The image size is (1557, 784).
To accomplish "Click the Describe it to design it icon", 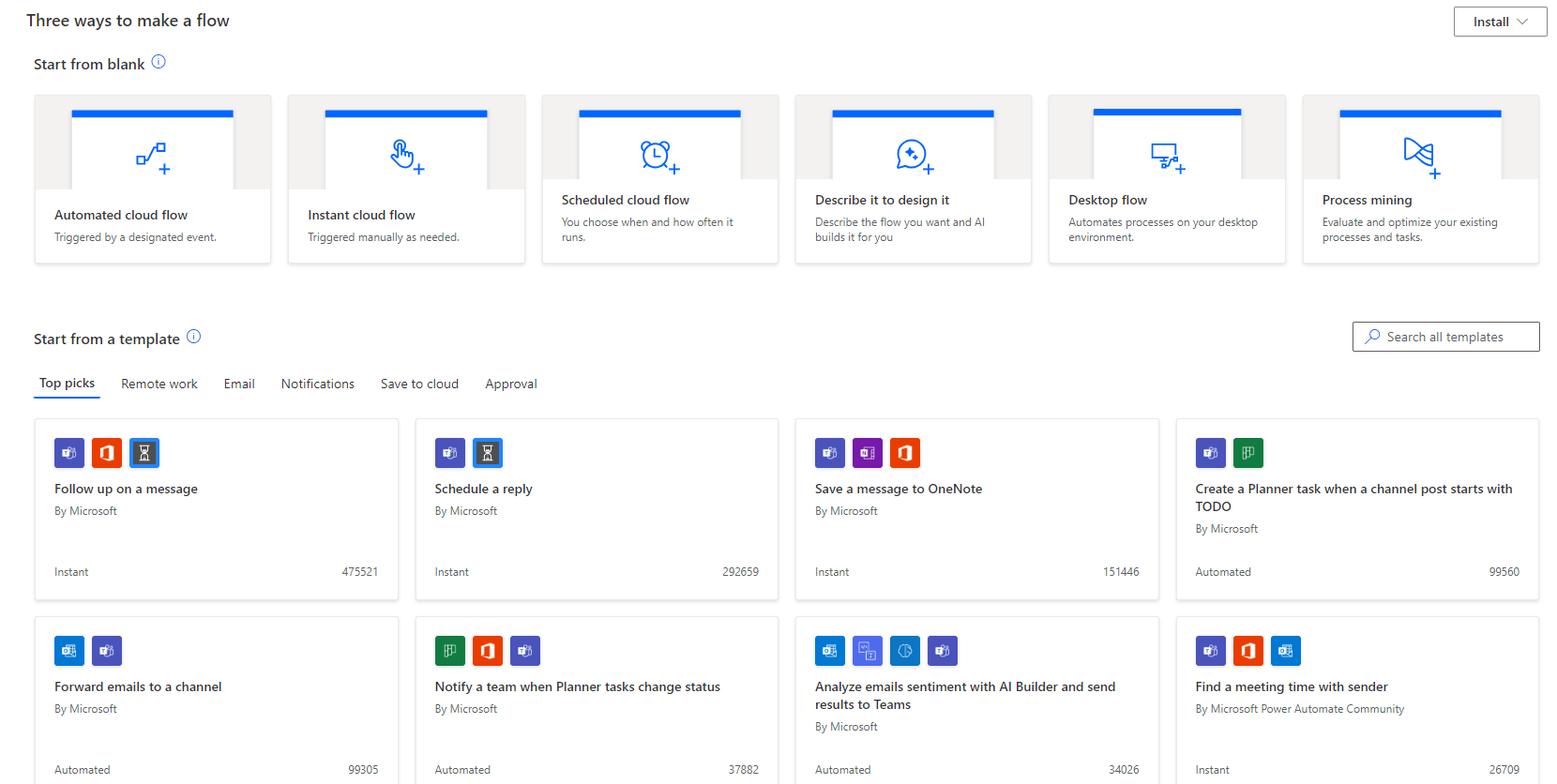I will [x=914, y=157].
